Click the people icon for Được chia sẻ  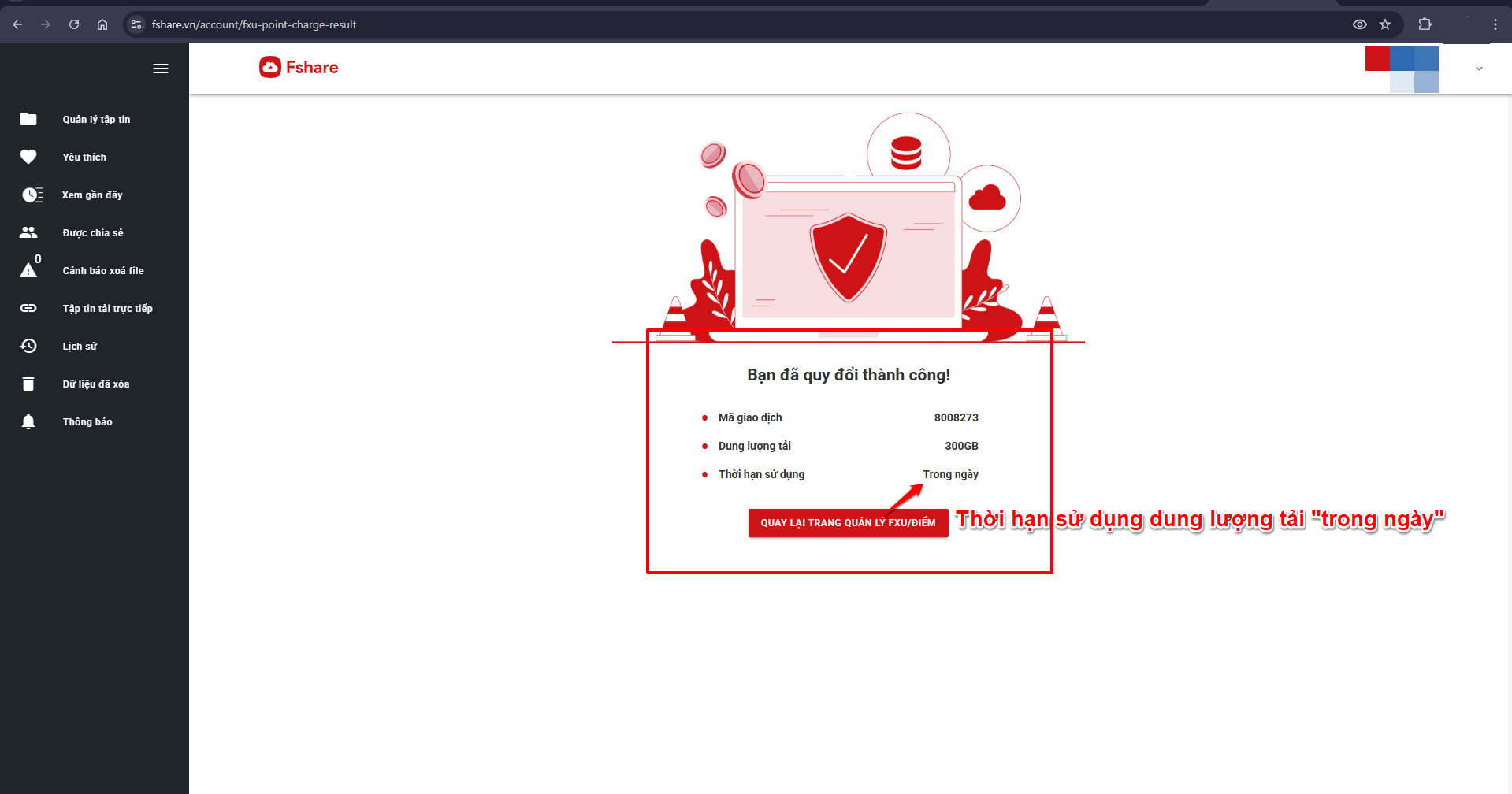coord(28,232)
